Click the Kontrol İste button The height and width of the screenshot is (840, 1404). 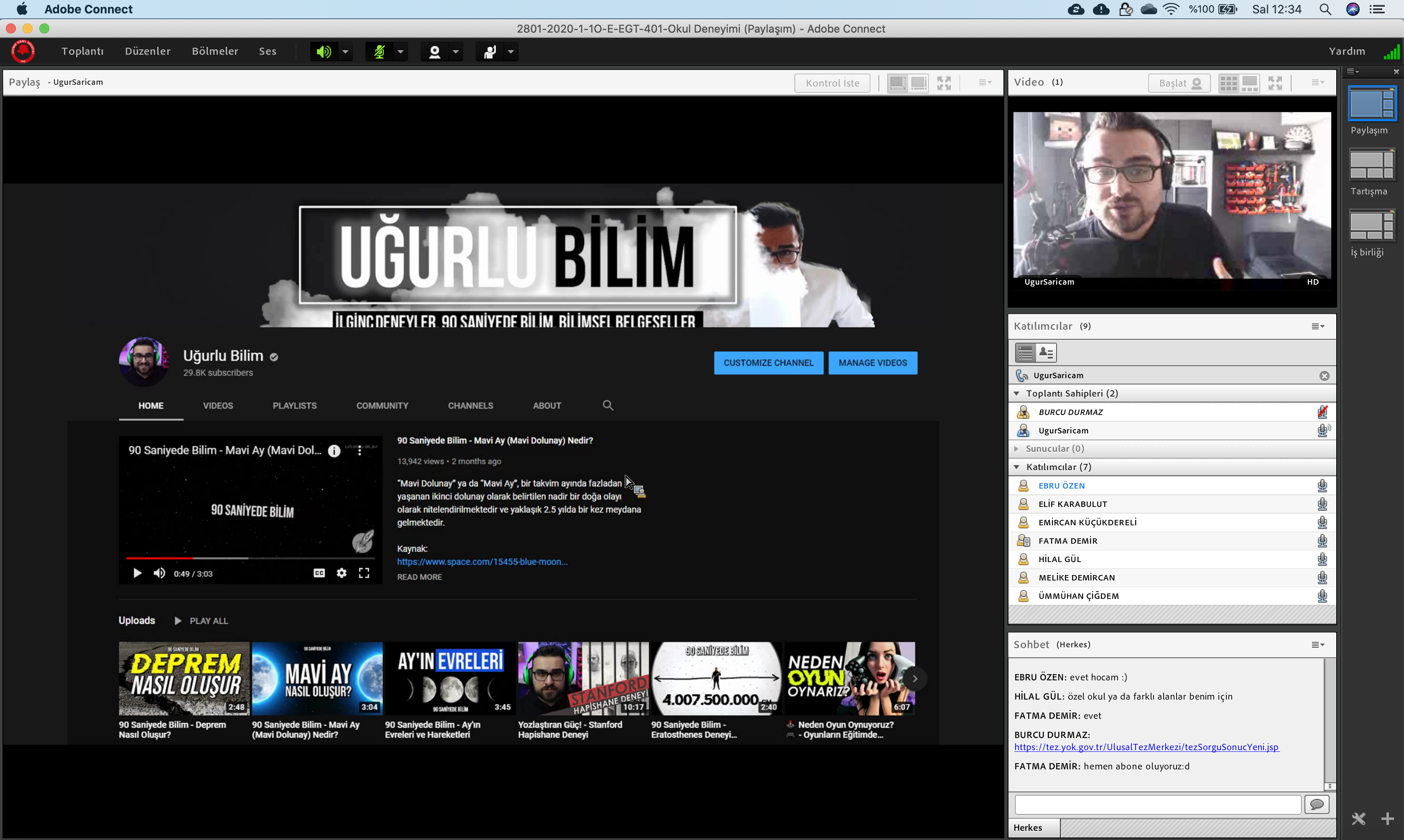pos(832,83)
